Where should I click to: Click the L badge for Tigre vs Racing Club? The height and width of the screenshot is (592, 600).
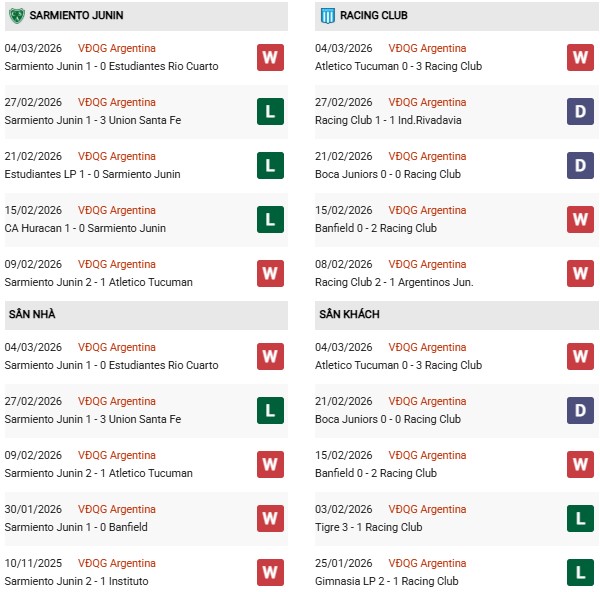tap(580, 518)
